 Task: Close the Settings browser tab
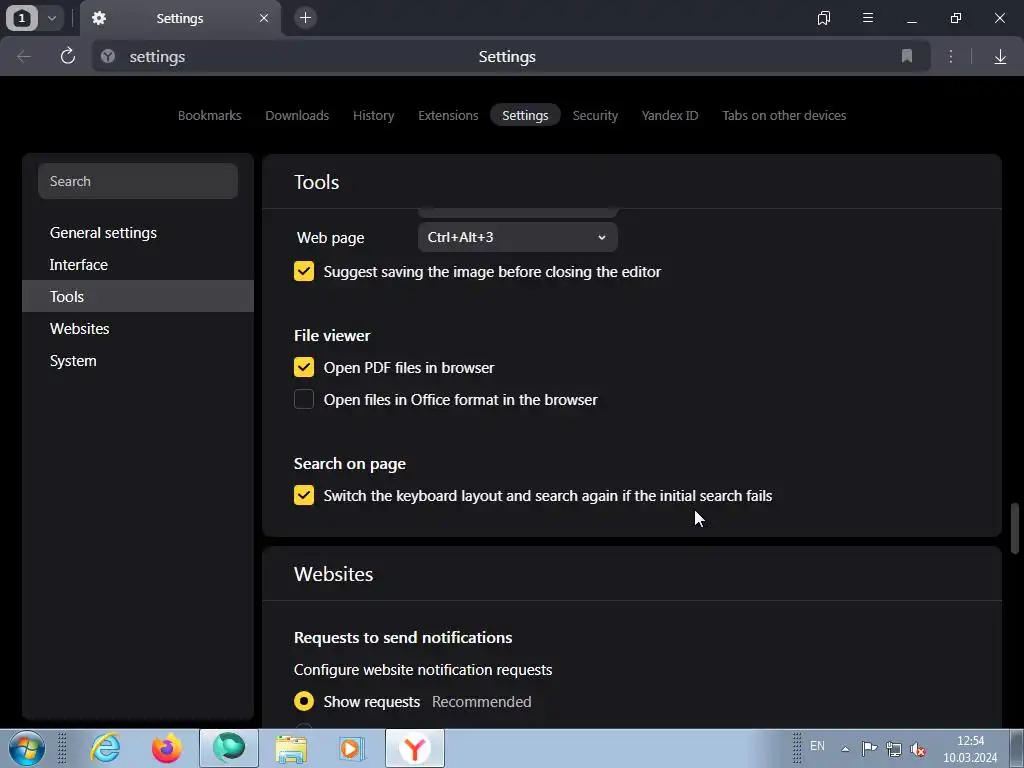264,18
